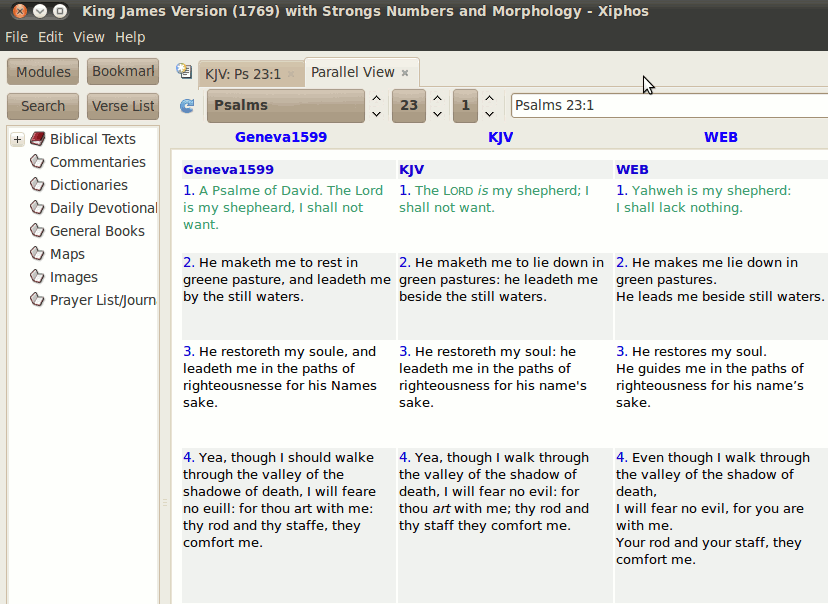This screenshot has height=604, width=828.
Task: Click verse number 3 in the WEB column
Action: coord(622,352)
